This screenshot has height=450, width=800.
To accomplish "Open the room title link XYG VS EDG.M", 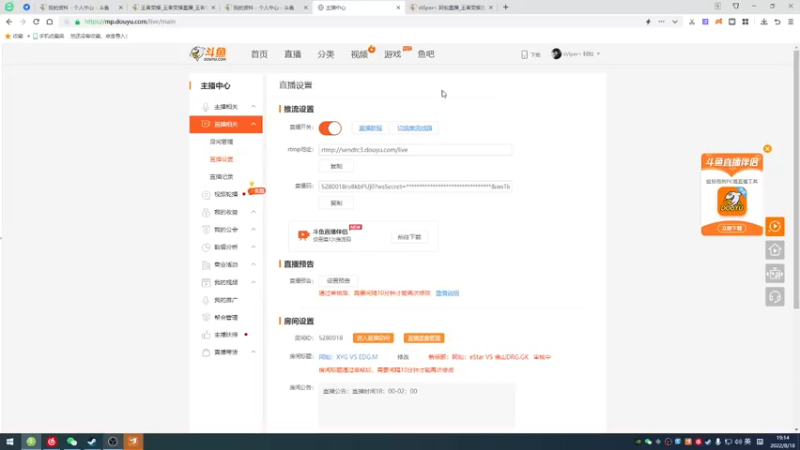I will point(348,357).
